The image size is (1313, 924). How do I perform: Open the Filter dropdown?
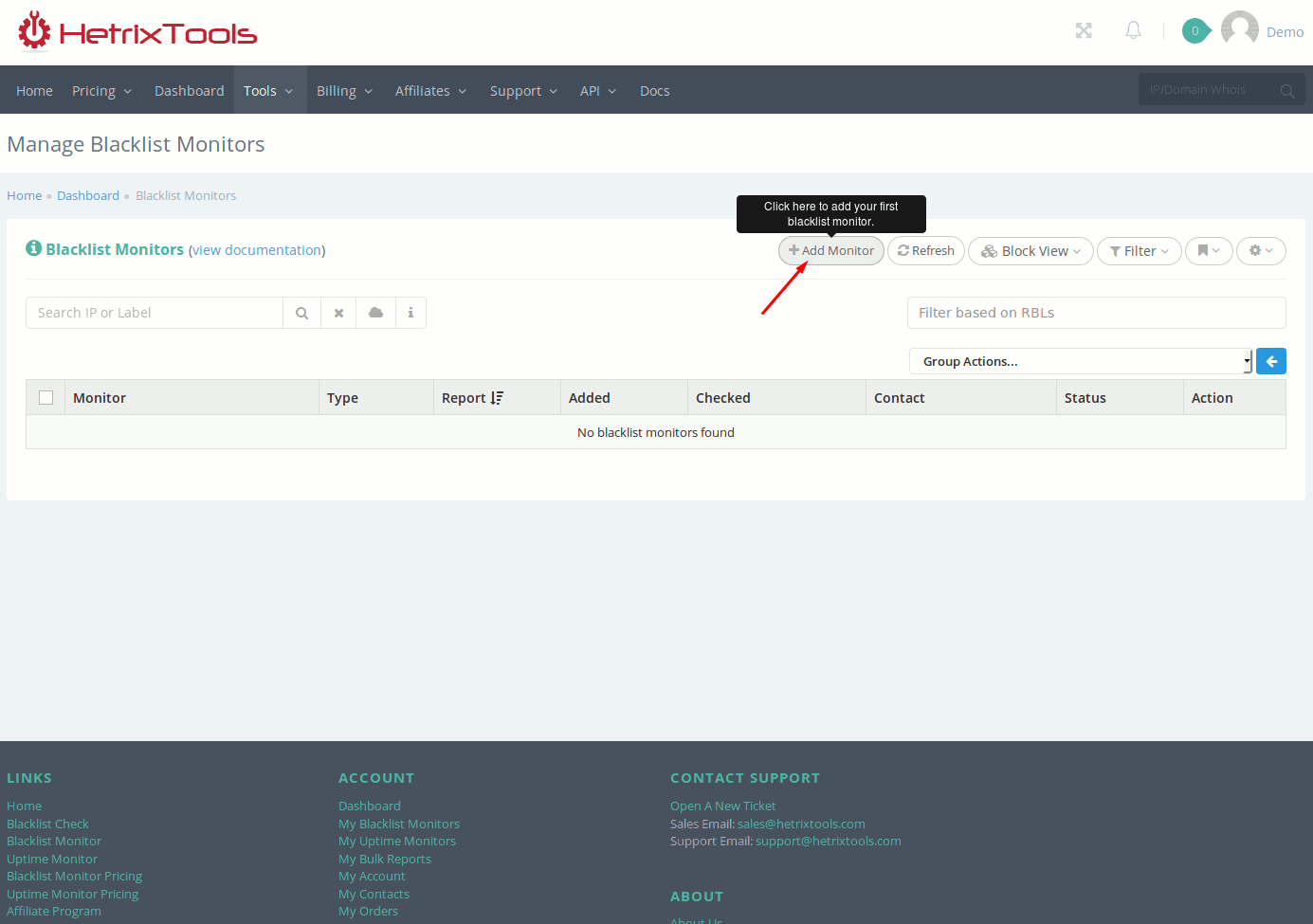(1139, 251)
